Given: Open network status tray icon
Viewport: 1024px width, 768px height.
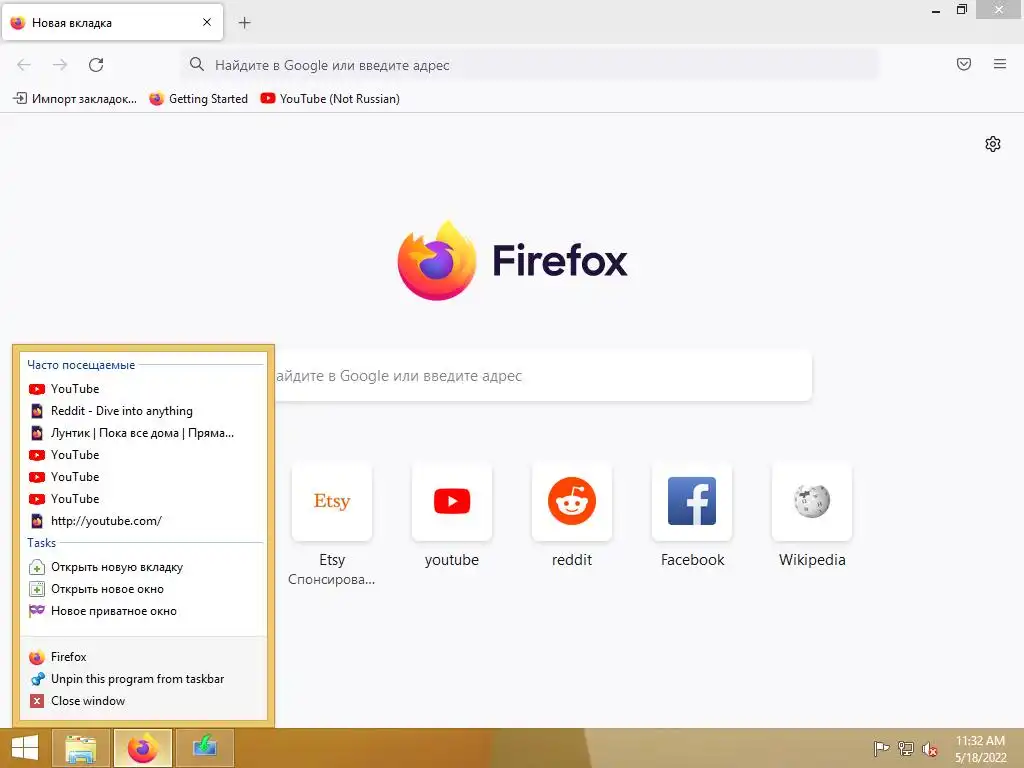Looking at the screenshot, I should (905, 748).
